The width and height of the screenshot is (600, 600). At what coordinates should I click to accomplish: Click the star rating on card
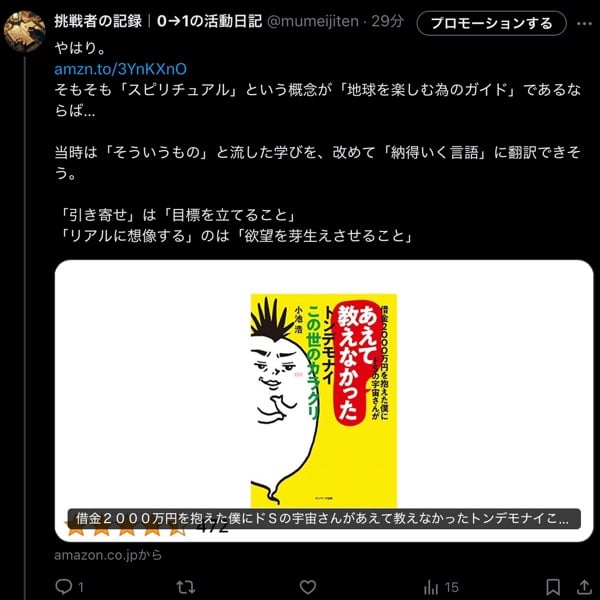point(126,528)
